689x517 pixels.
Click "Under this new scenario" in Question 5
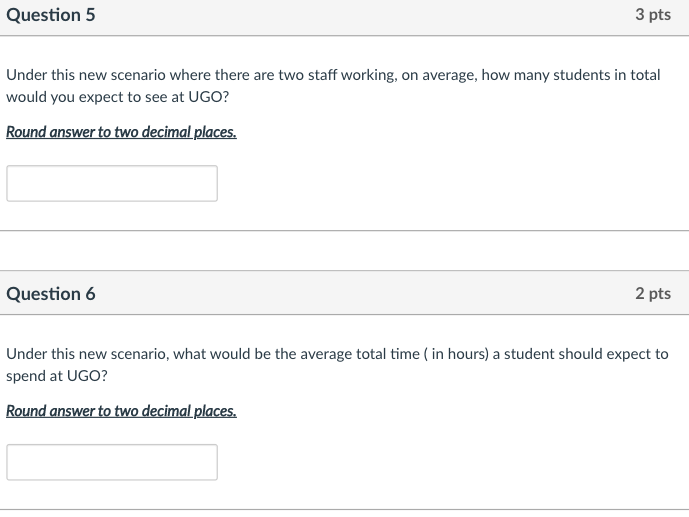[84, 75]
